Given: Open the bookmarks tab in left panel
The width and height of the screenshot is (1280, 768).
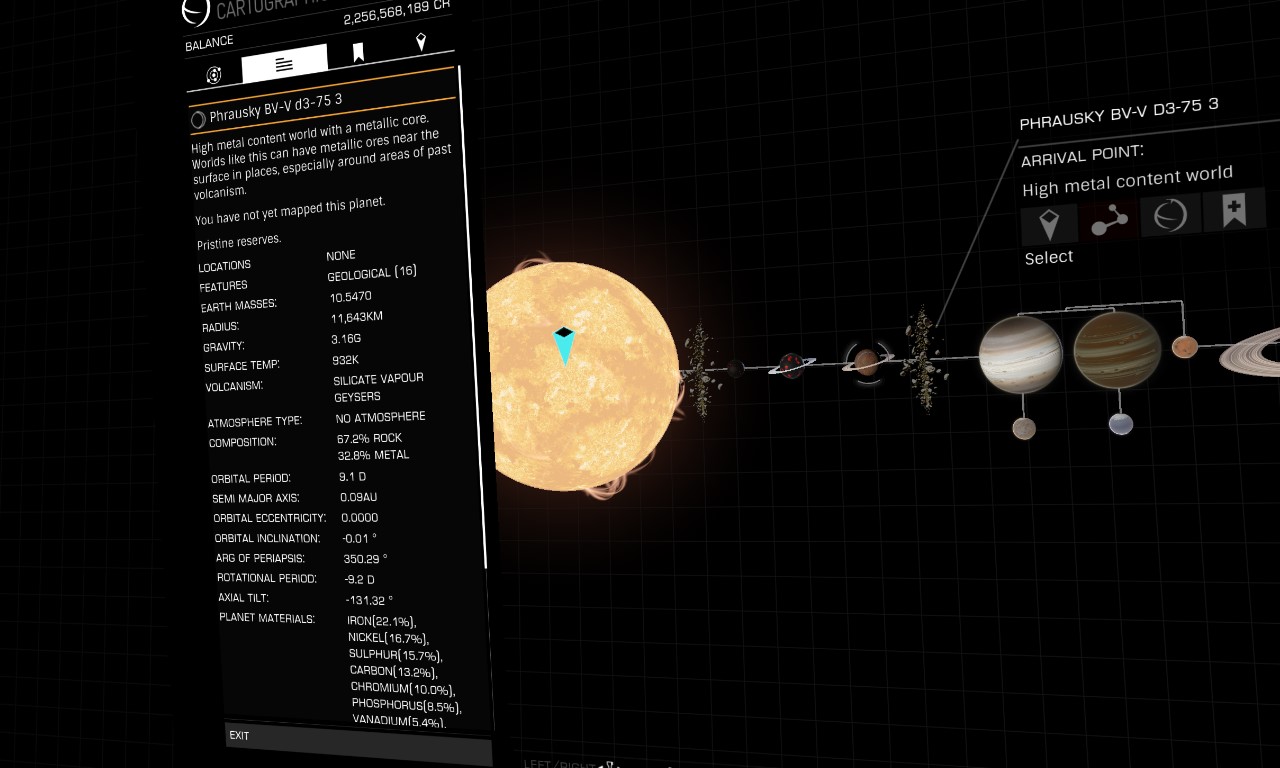Looking at the screenshot, I should pos(358,52).
